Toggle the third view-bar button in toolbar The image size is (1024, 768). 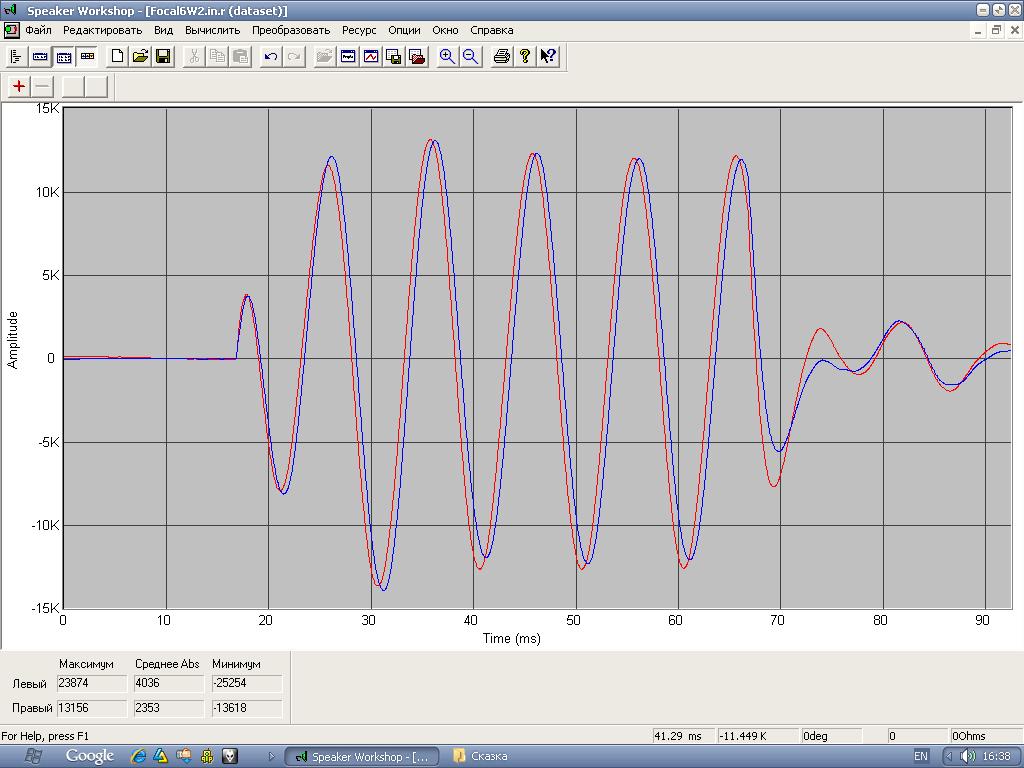[63, 57]
